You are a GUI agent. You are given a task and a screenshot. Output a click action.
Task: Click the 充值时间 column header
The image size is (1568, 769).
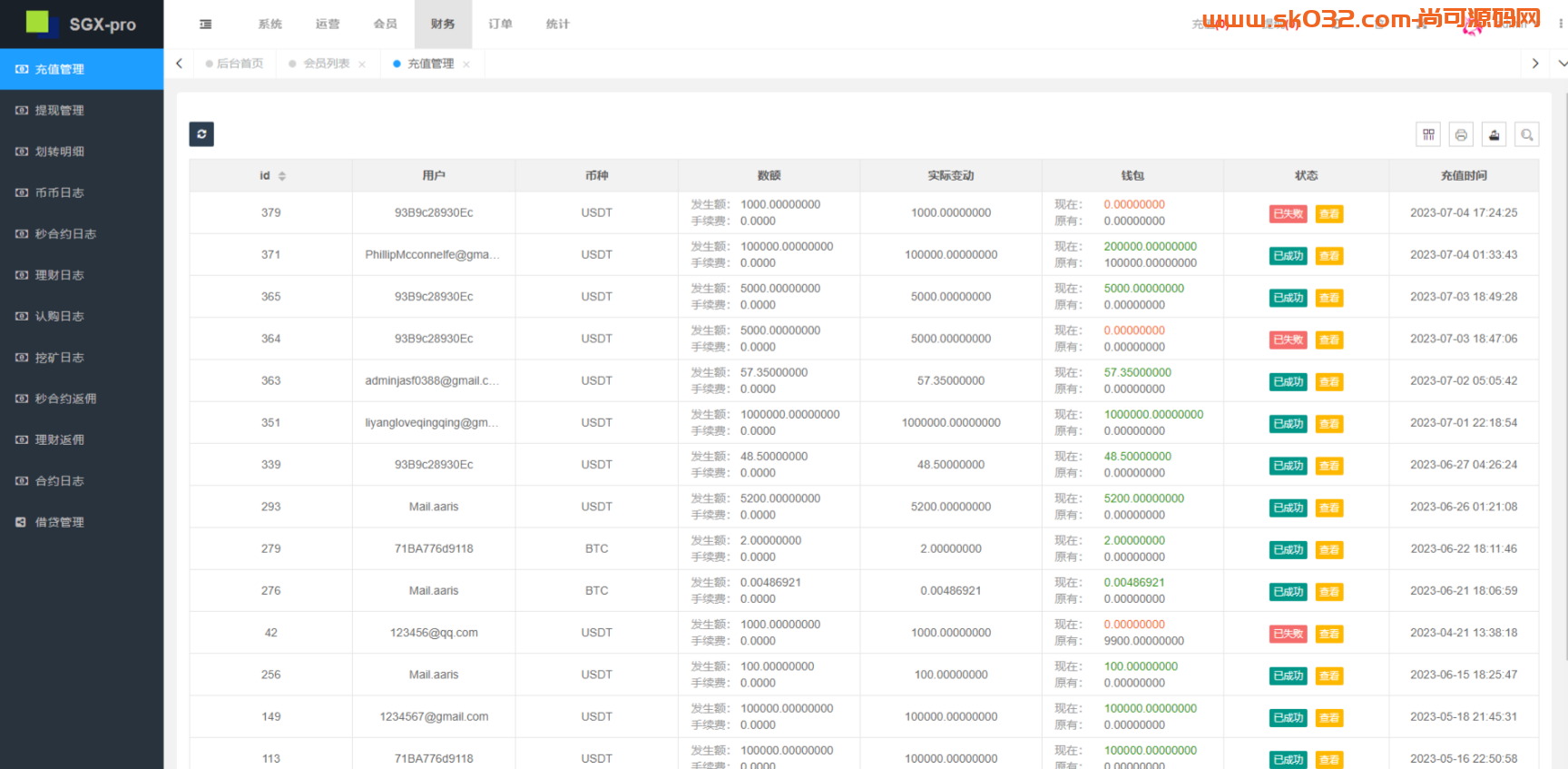(1464, 176)
